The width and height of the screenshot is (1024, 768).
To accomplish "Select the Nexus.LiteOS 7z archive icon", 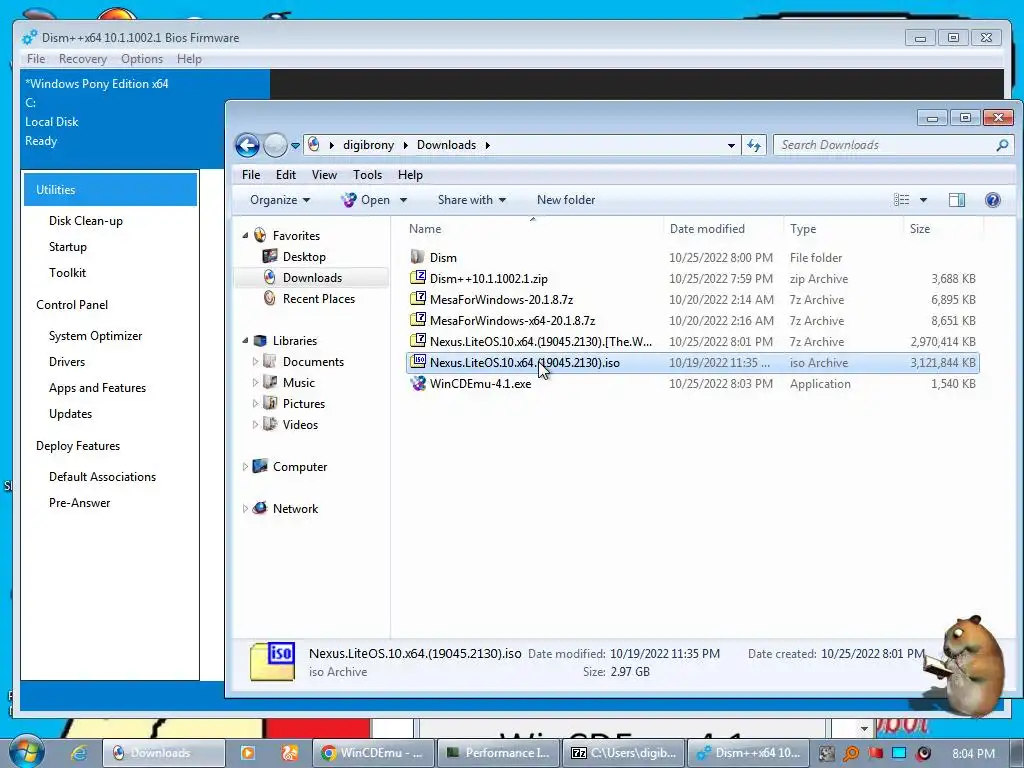I will click(x=417, y=341).
